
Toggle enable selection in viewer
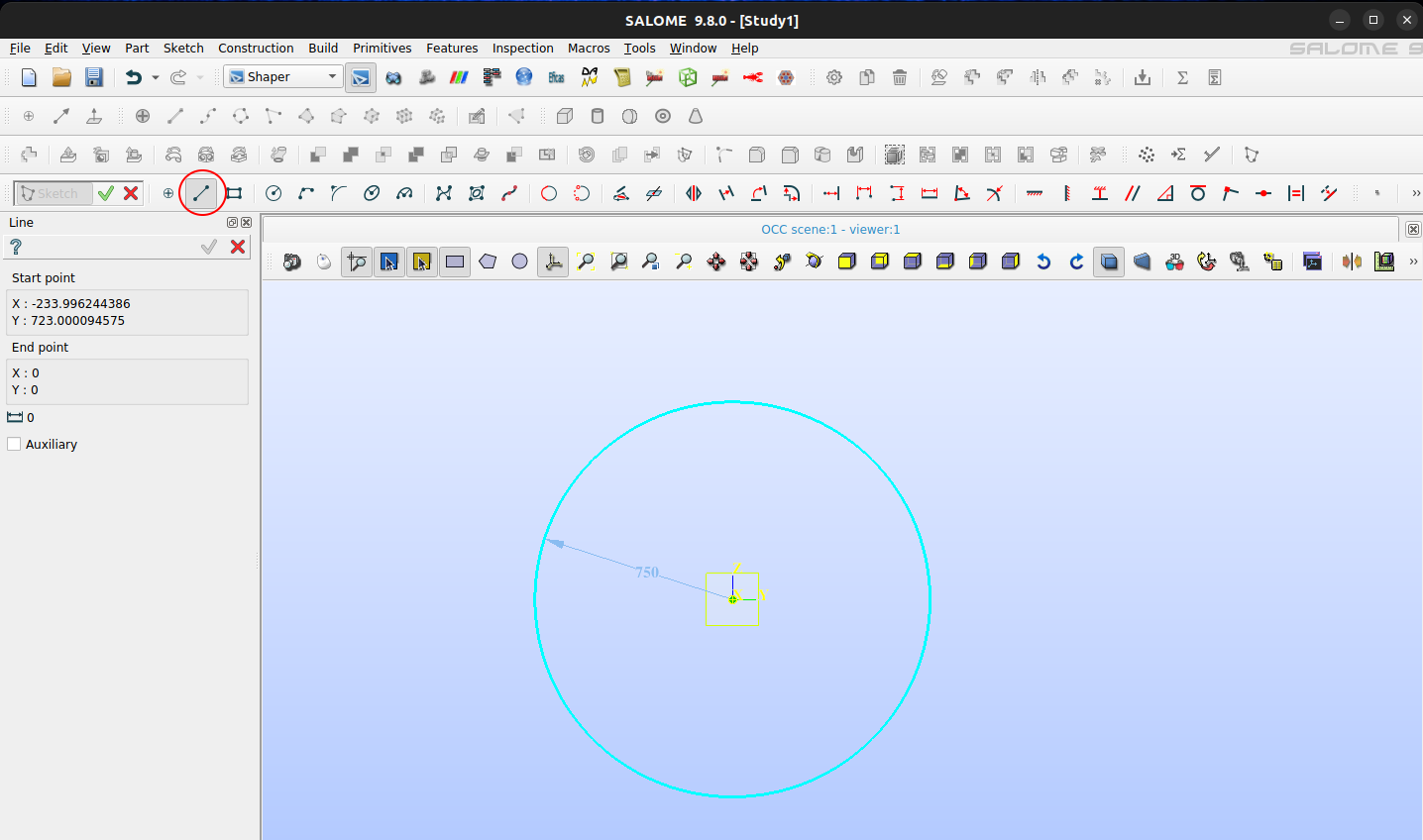(422, 262)
